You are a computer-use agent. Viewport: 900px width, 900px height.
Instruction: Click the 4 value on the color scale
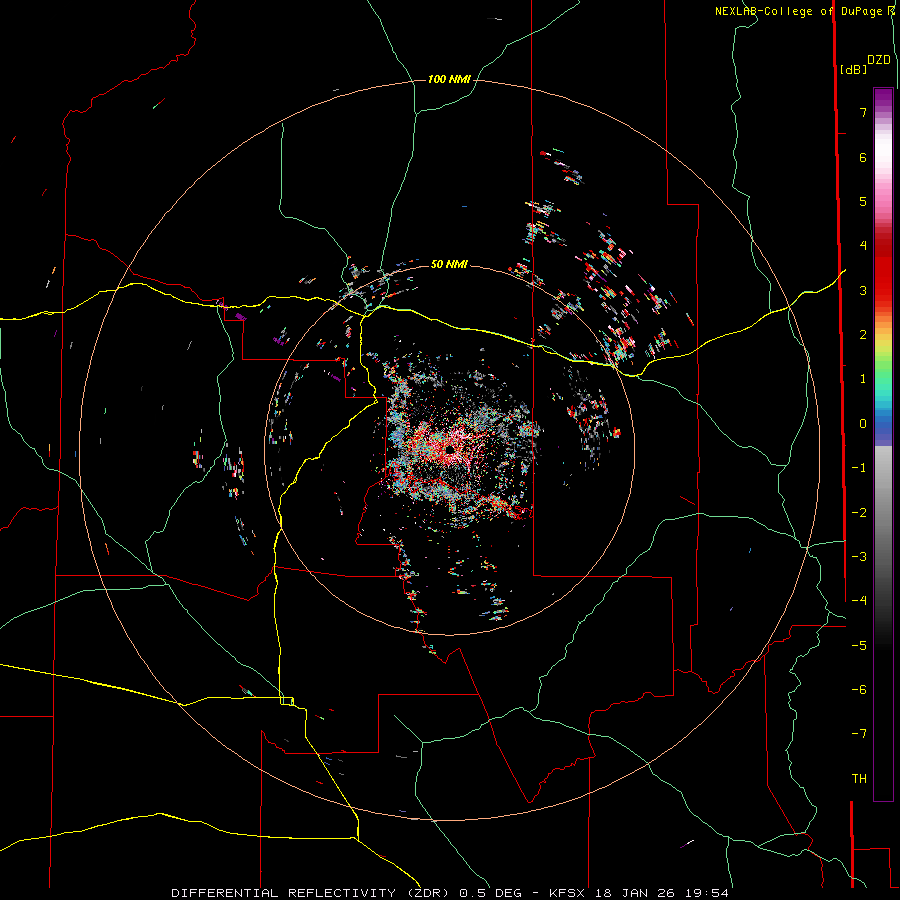click(x=863, y=246)
